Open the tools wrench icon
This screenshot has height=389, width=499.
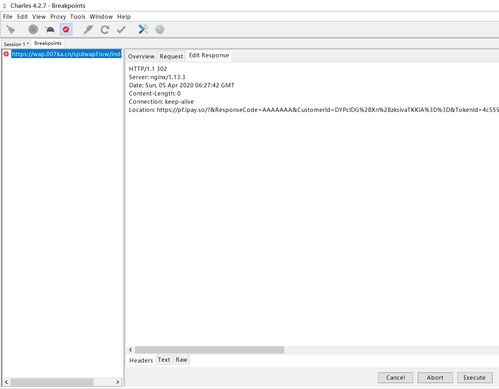point(143,29)
